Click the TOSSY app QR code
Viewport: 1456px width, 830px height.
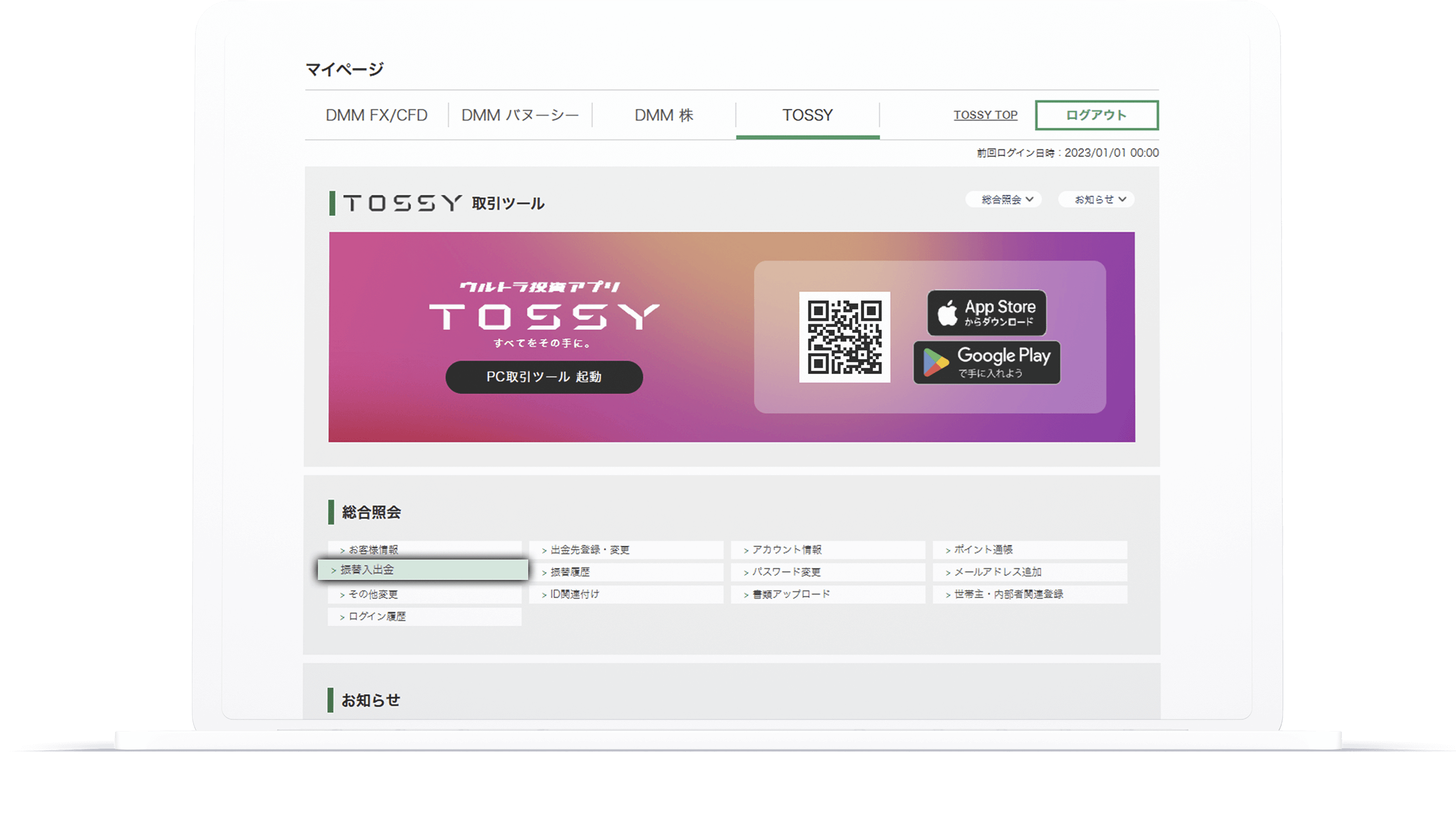click(x=844, y=337)
